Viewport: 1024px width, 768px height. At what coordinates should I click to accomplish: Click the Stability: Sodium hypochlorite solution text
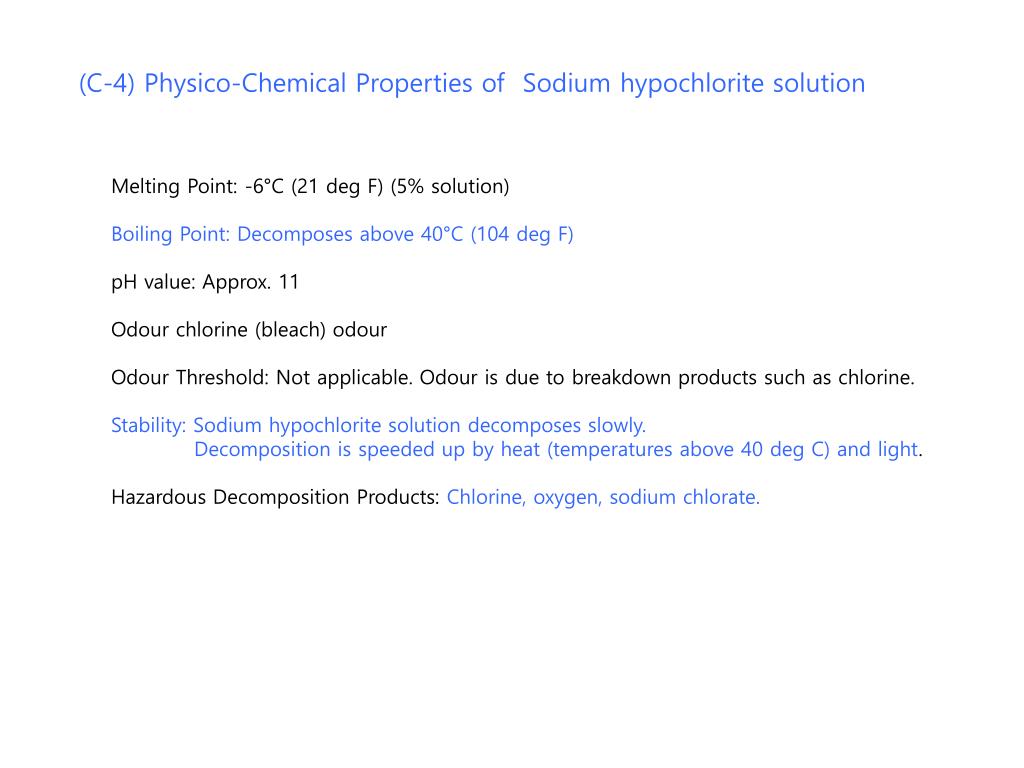pyautogui.click(x=378, y=426)
